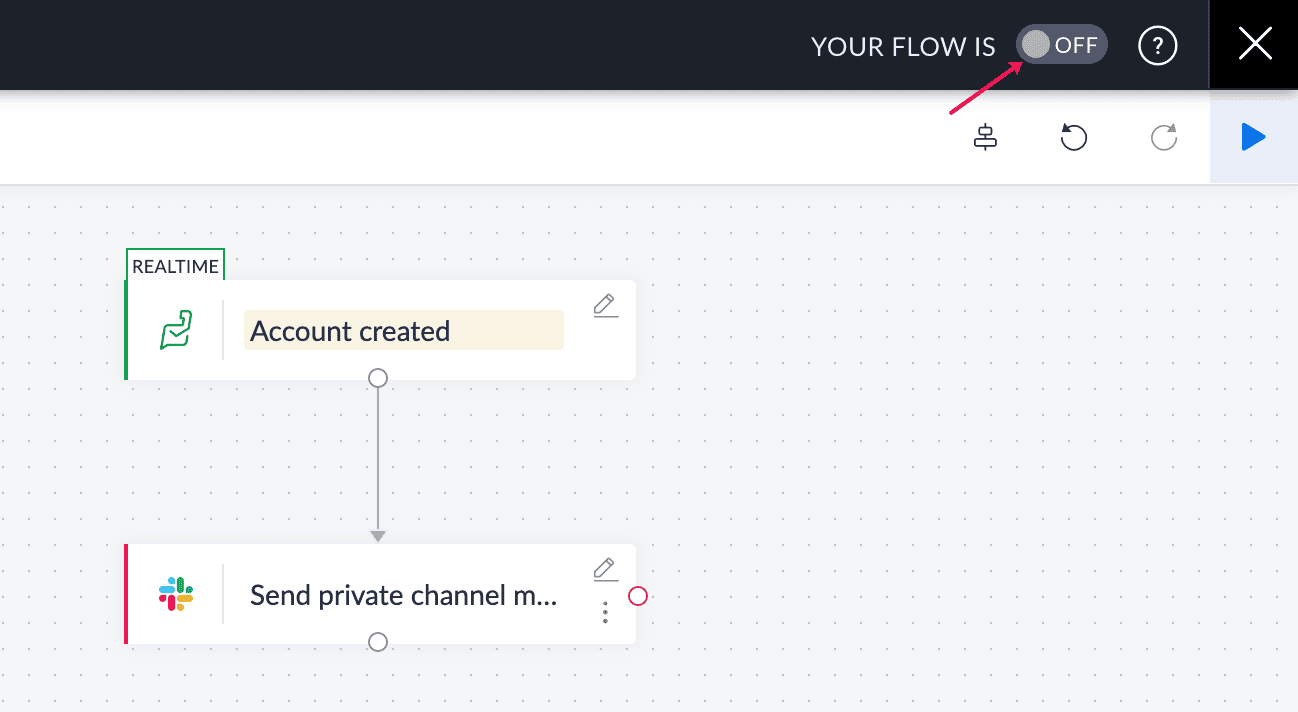
Task: Click the output connector below Account created
Action: 378,378
